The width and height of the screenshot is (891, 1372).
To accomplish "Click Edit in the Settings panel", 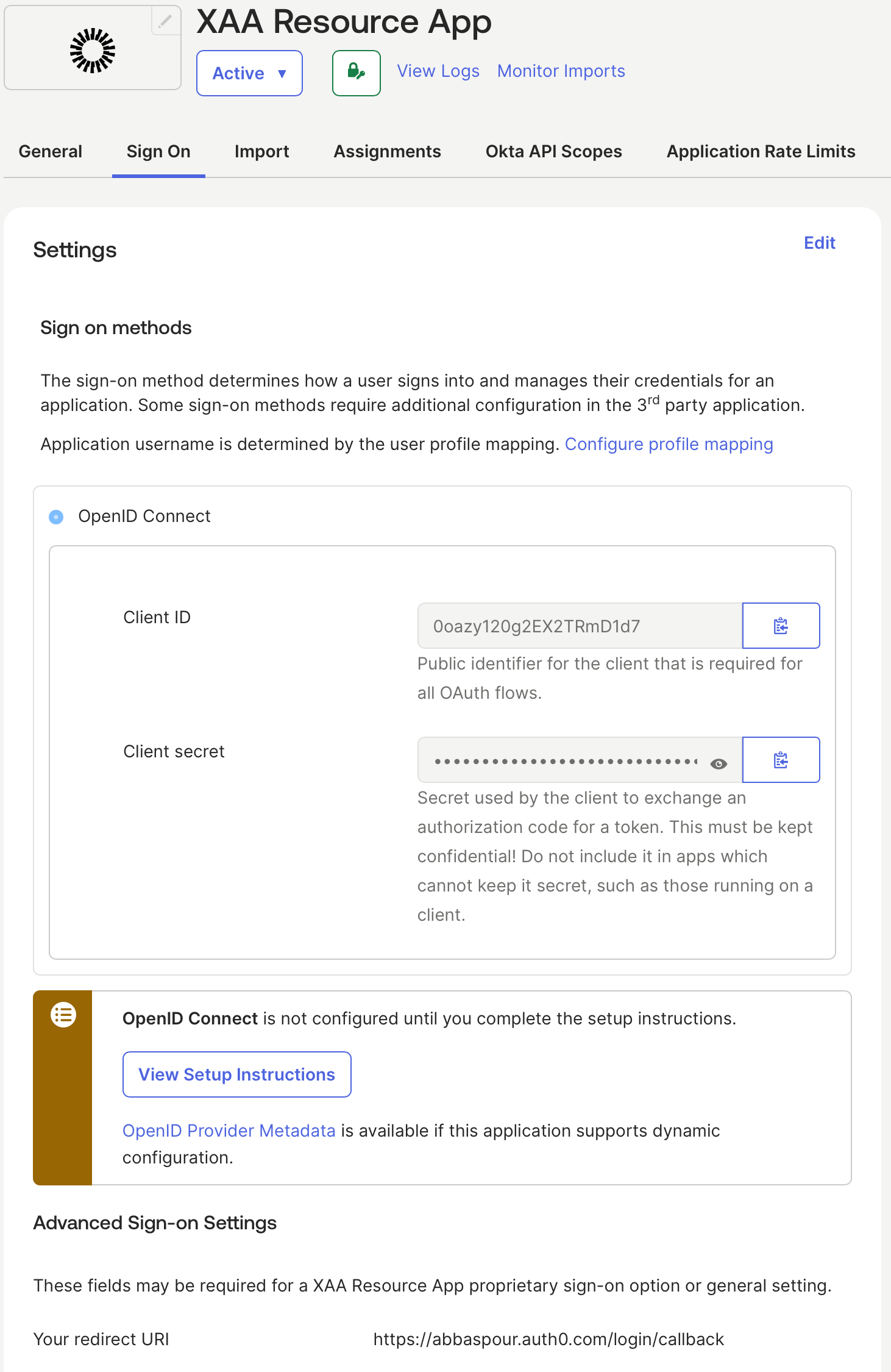I will click(820, 243).
